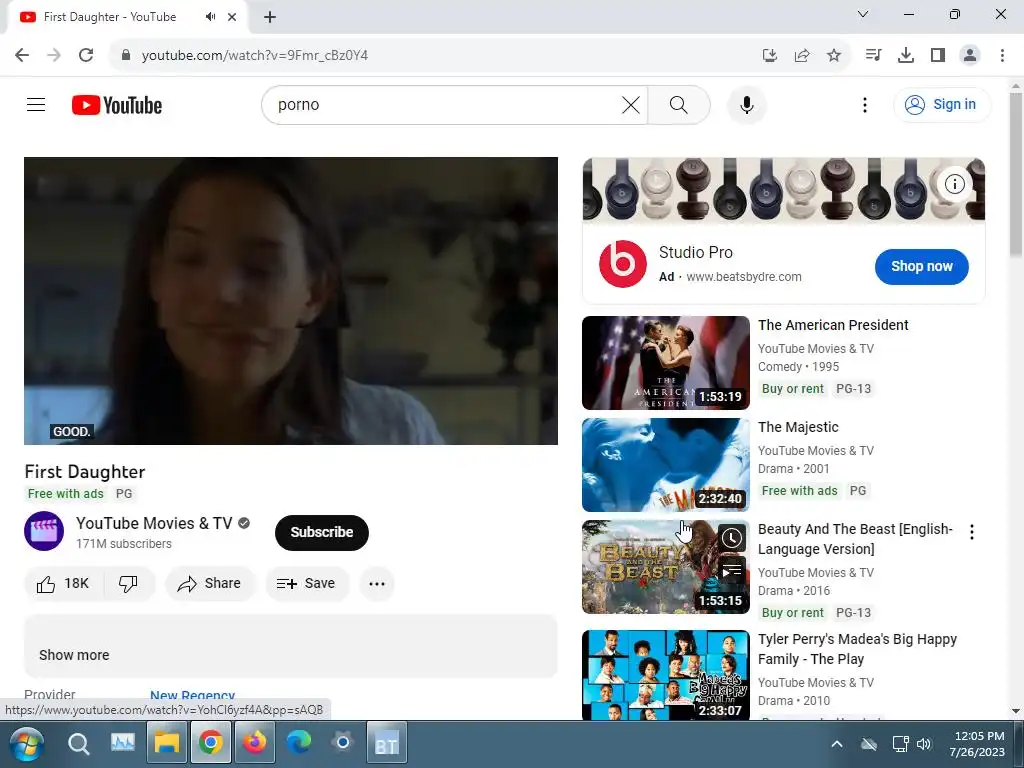Open Tyler Perry's Madea's Big Happy Family title

(x=857, y=648)
